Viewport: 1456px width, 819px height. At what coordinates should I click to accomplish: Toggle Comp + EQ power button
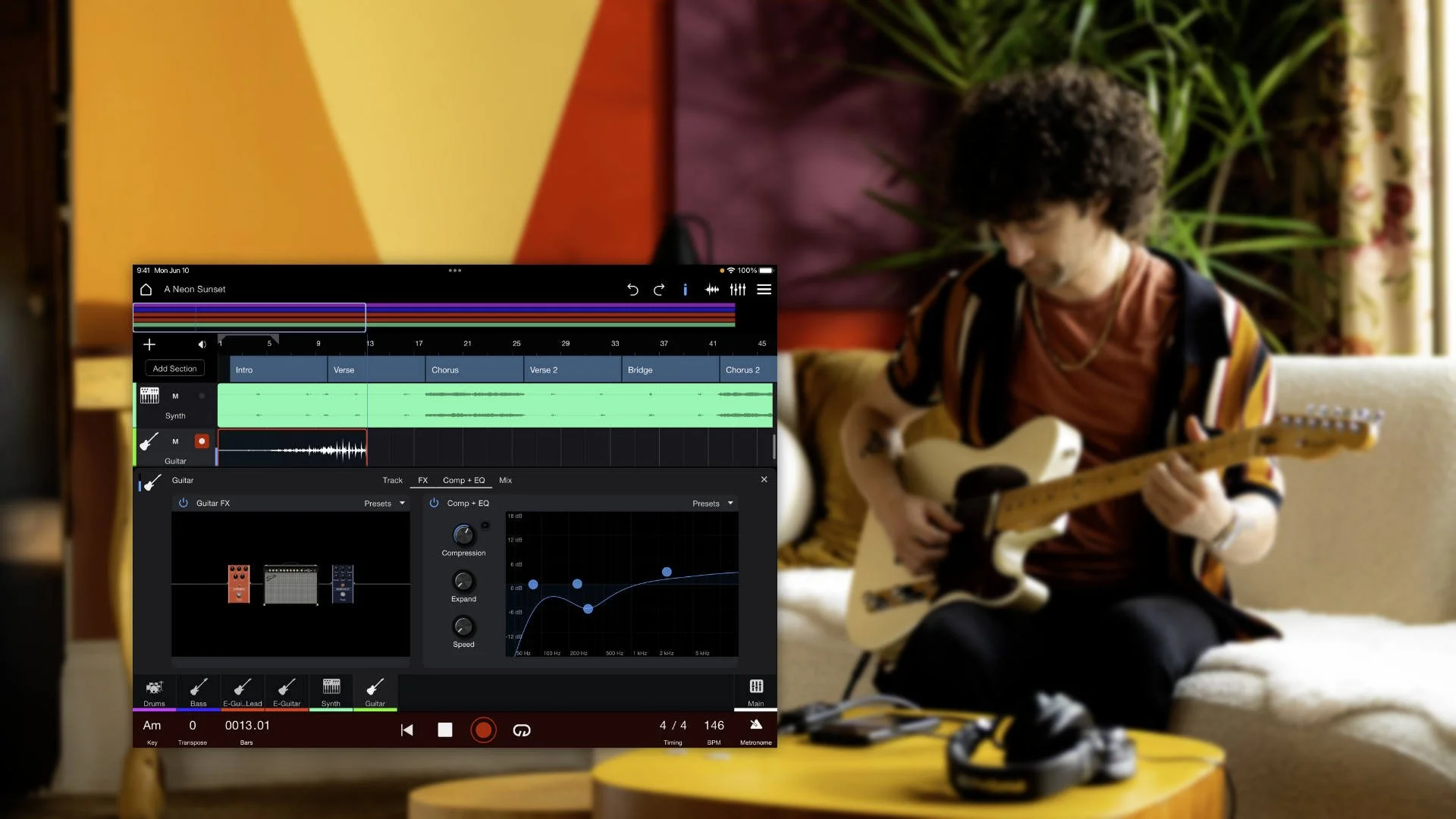click(x=434, y=503)
